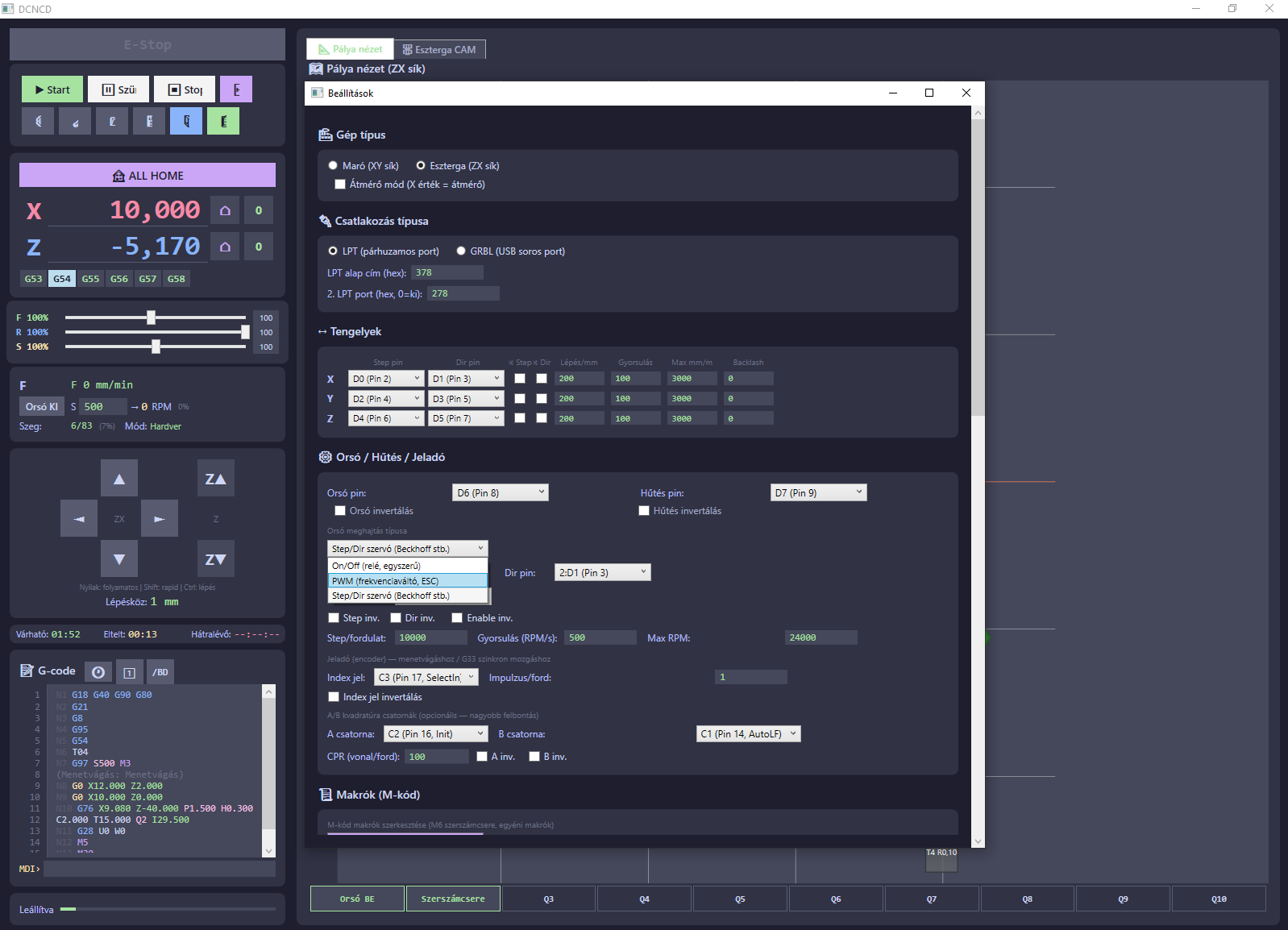Home the Z axis with its house icon
This screenshot has height=930, width=1288.
(225, 247)
